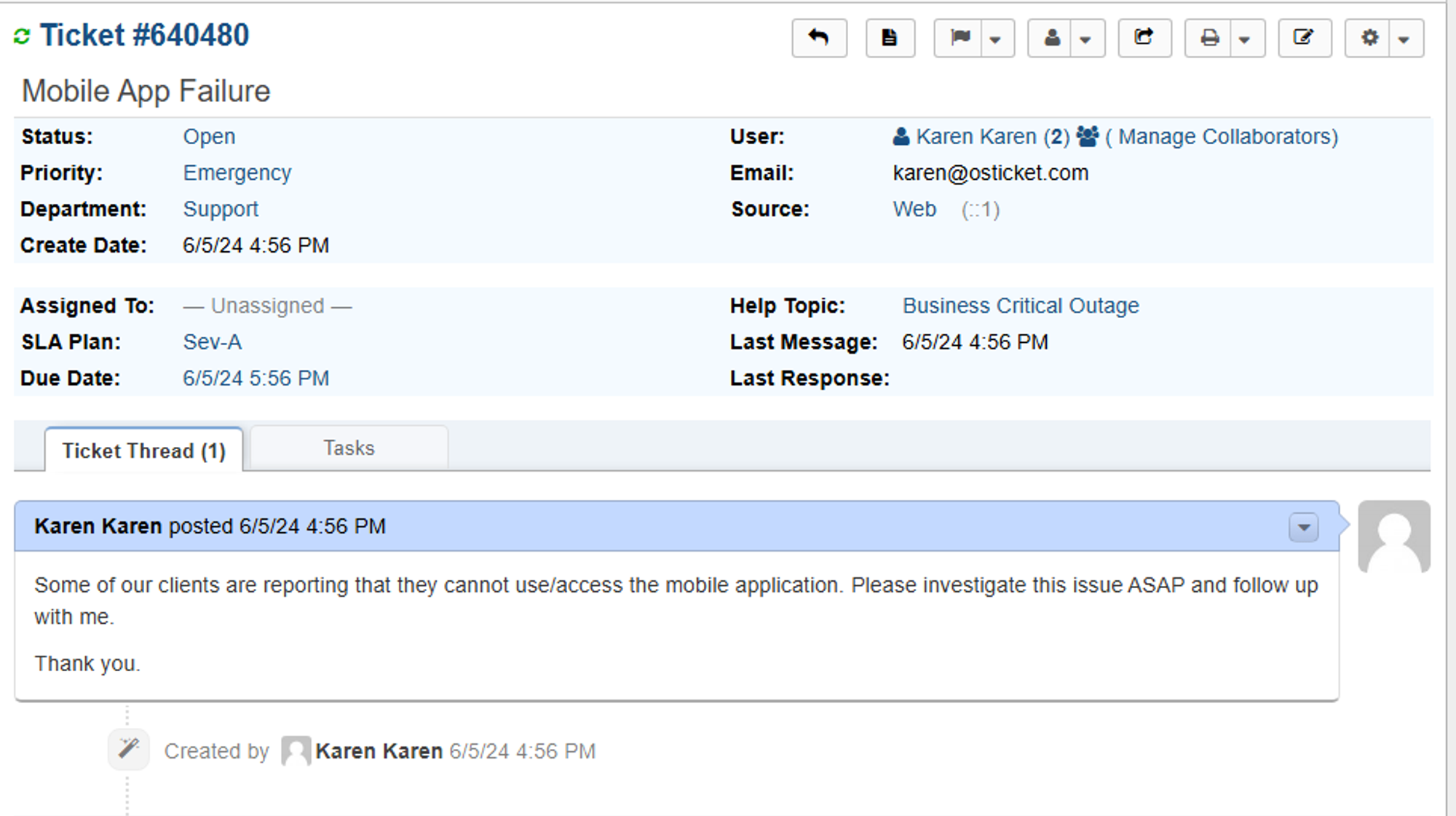This screenshot has height=816, width=1456.
Task: Click the print icon
Action: coord(1209,38)
